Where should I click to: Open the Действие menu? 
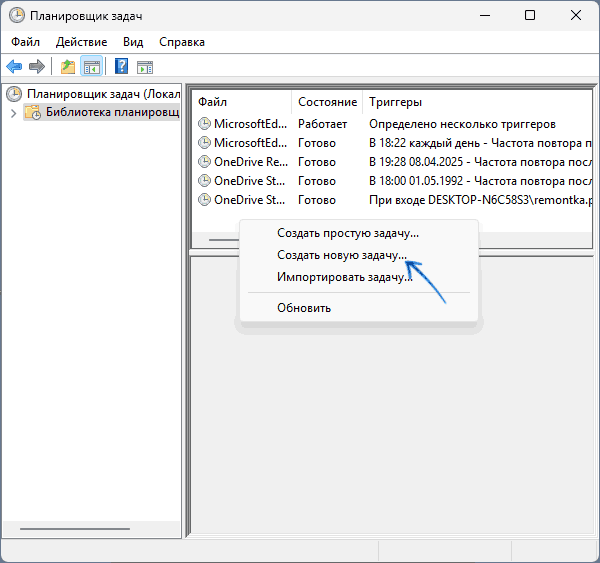point(82,42)
